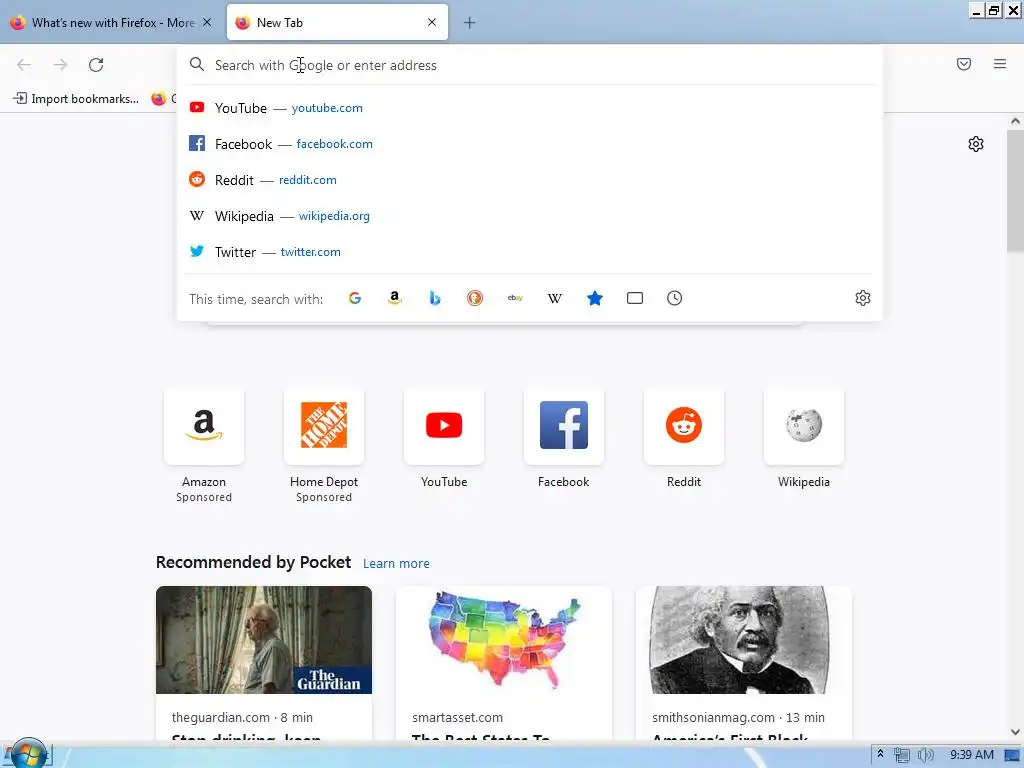
Task: Search history with the clock icon
Action: click(x=675, y=298)
